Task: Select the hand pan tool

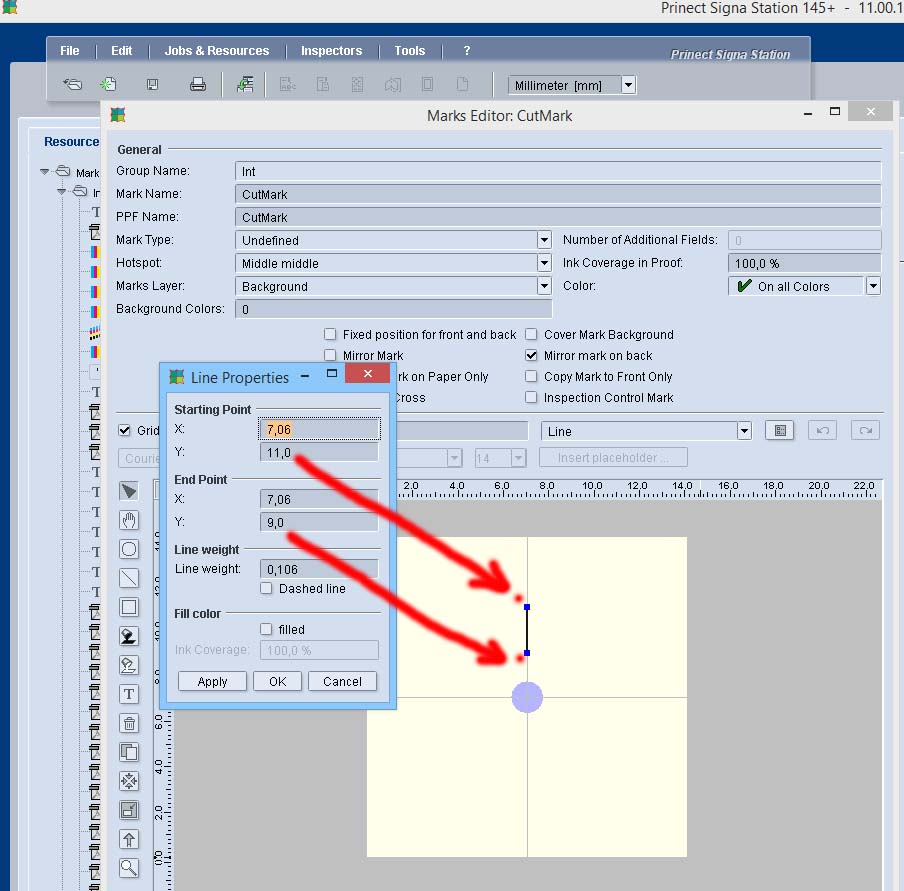Action: click(129, 520)
